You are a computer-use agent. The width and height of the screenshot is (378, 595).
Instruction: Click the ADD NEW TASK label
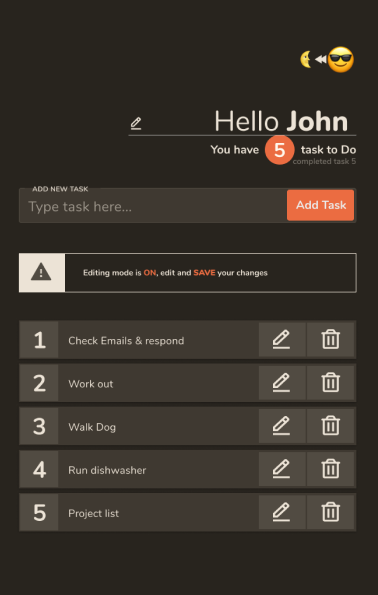click(x=60, y=189)
